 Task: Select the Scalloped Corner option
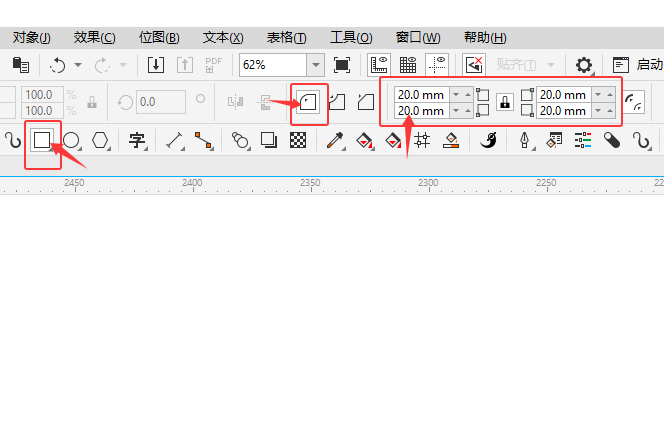337,102
